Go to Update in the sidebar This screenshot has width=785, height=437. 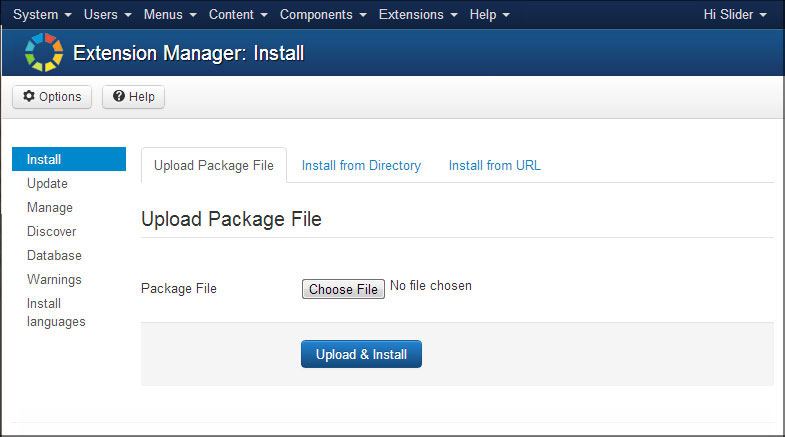(47, 184)
